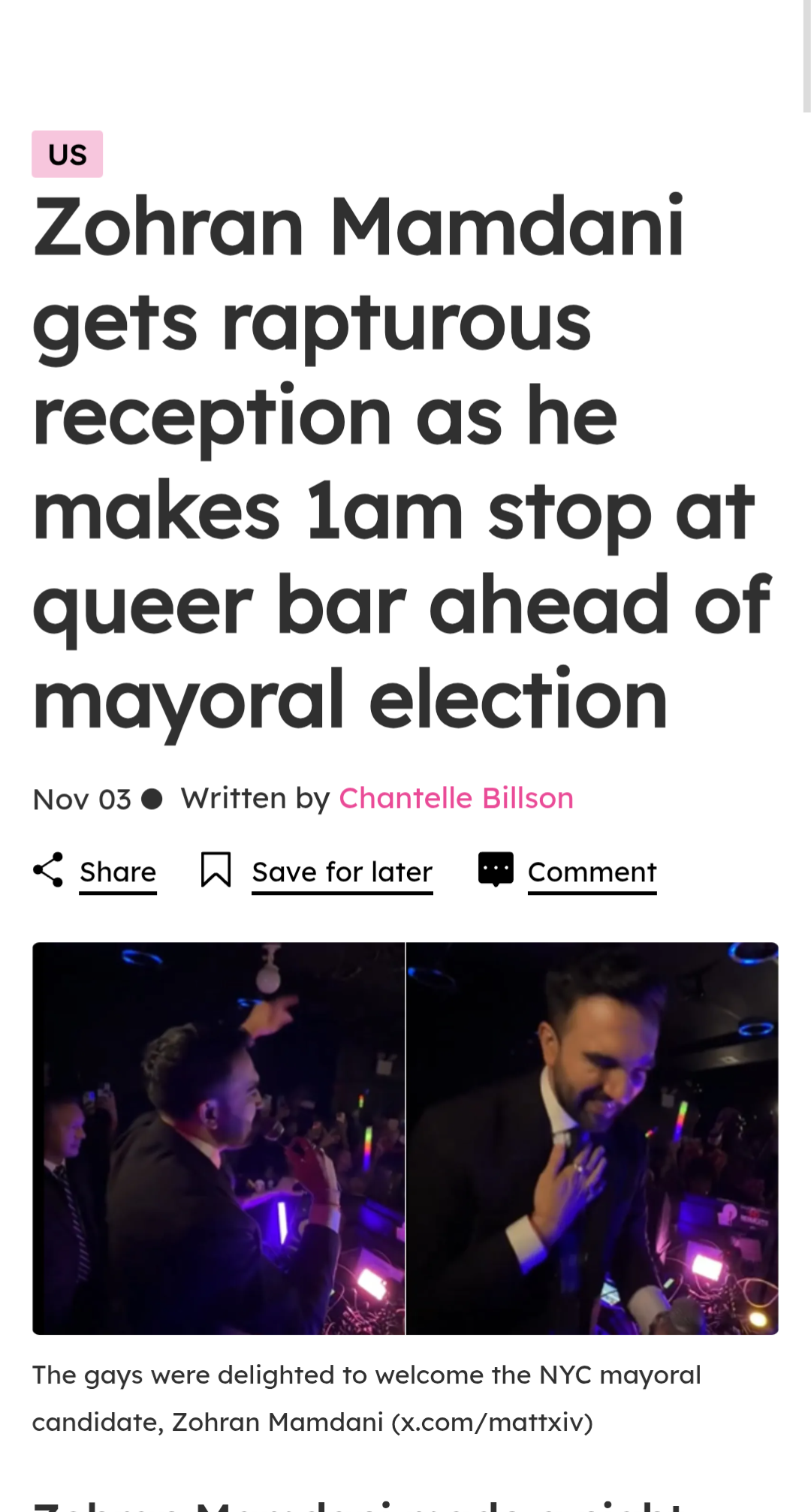The height and width of the screenshot is (1512, 811).
Task: Click the image caption crediting x.com/mattxiv
Action: [x=366, y=1399]
